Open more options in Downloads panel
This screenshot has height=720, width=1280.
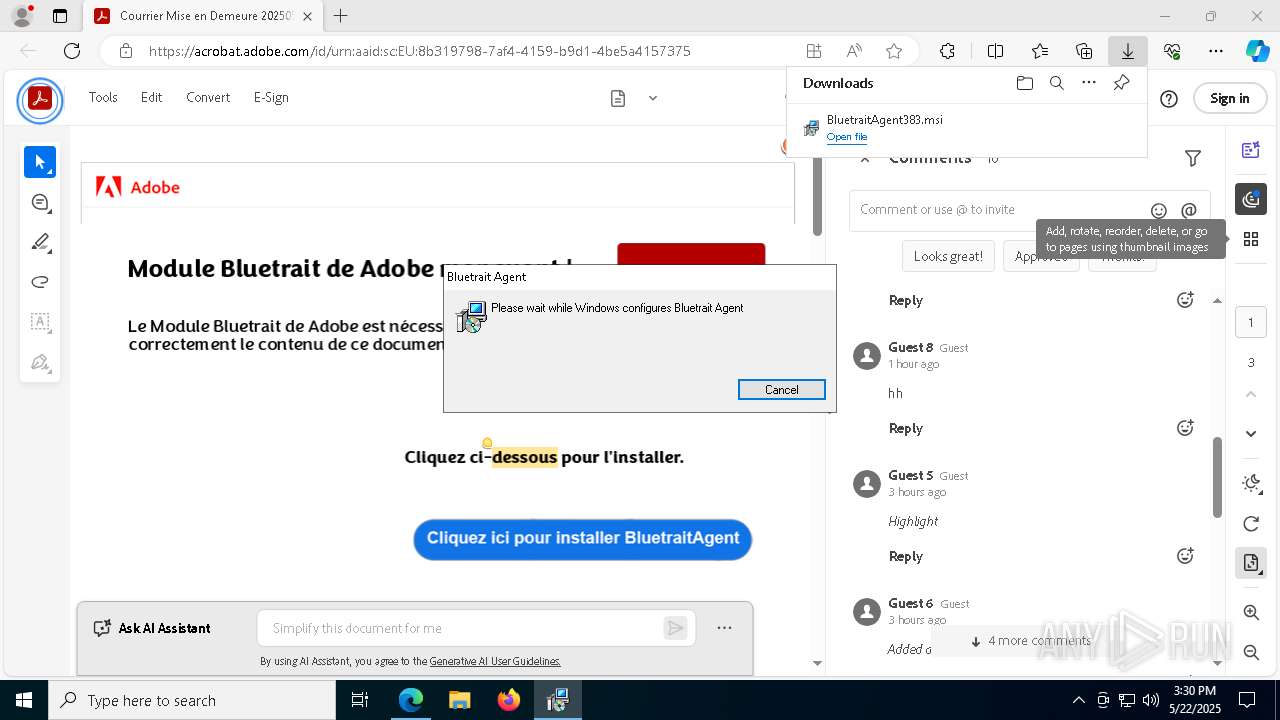pyautogui.click(x=1089, y=83)
